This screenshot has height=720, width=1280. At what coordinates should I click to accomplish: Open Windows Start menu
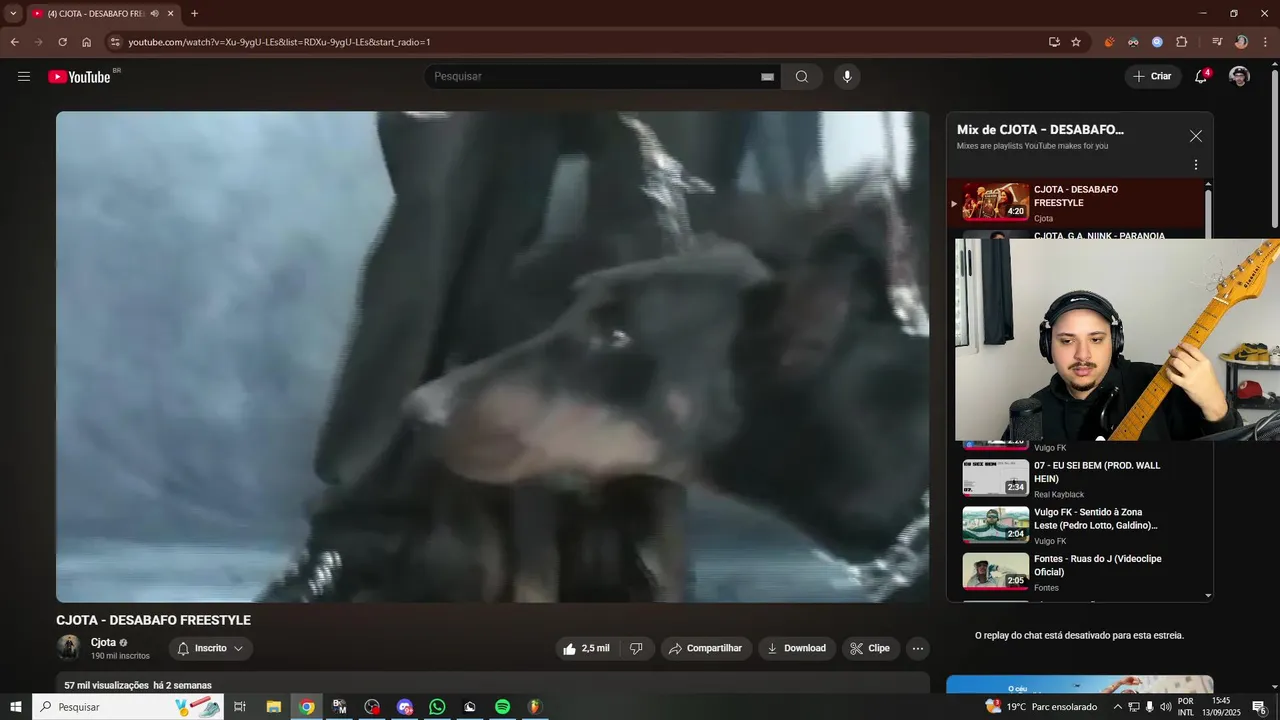click(x=15, y=707)
